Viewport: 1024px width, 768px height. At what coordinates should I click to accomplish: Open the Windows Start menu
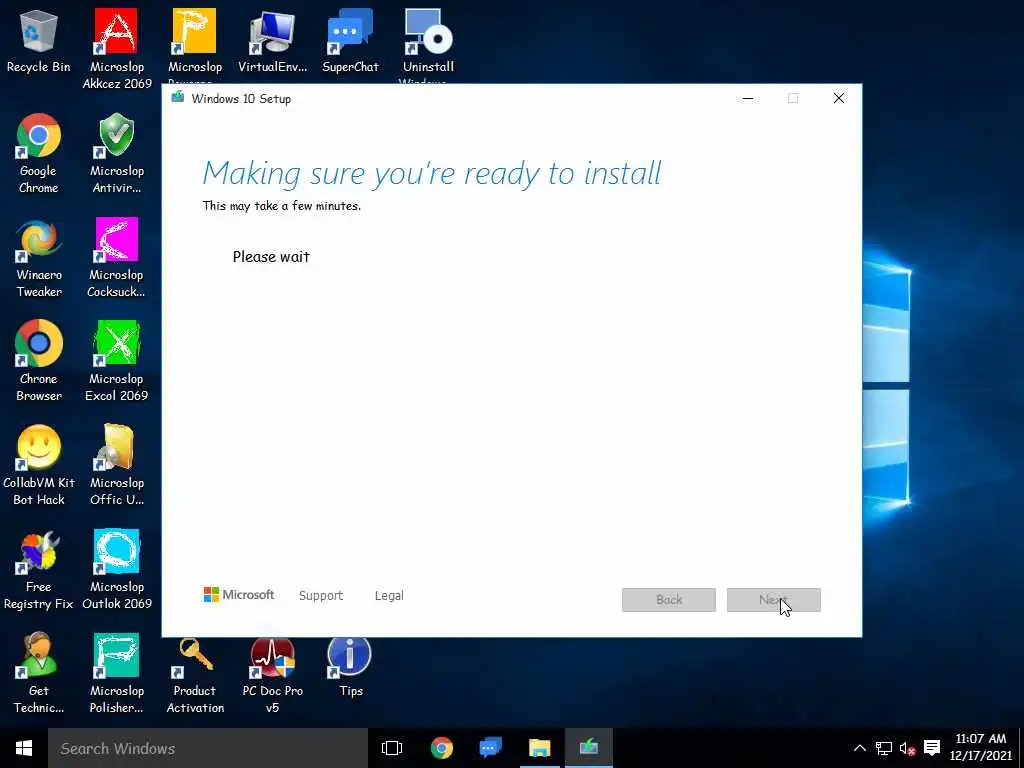click(24, 748)
